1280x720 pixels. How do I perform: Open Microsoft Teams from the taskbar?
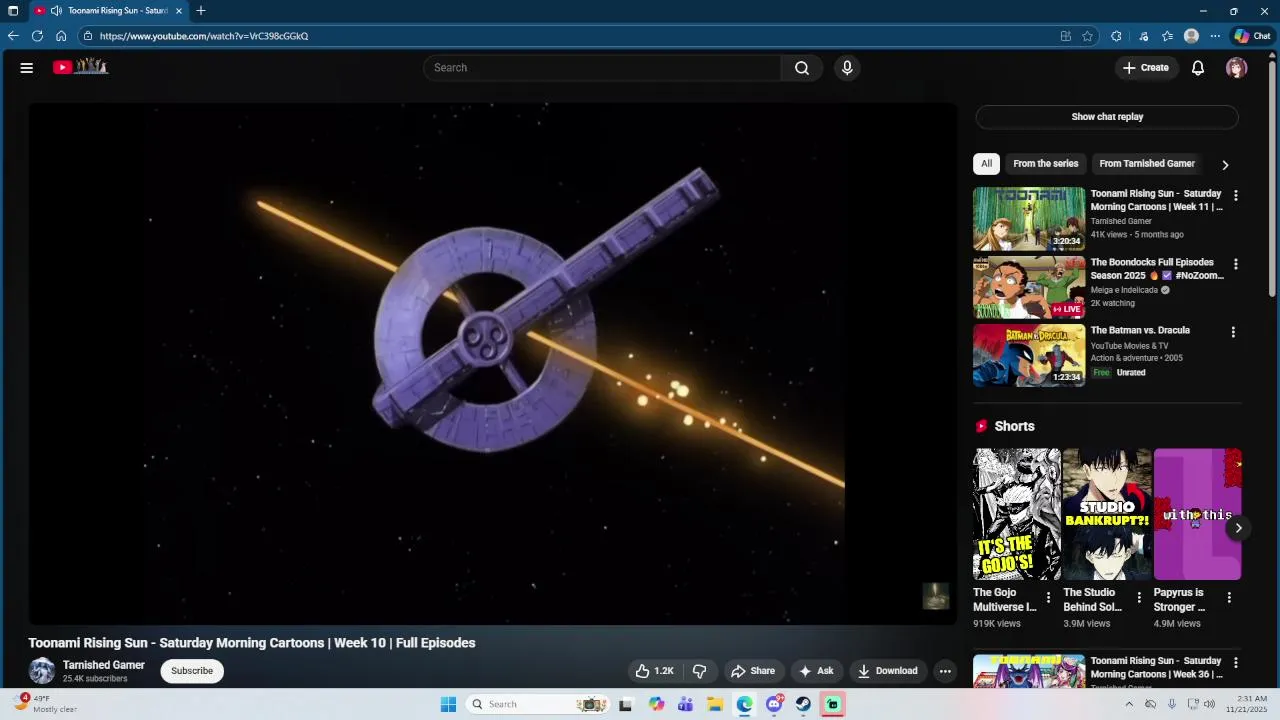point(685,704)
